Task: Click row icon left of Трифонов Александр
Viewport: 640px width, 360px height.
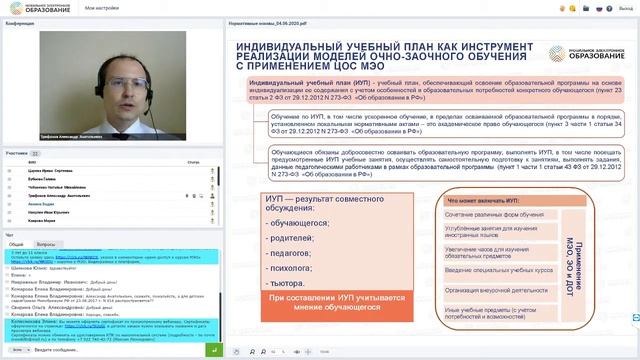Action: (x=9, y=196)
